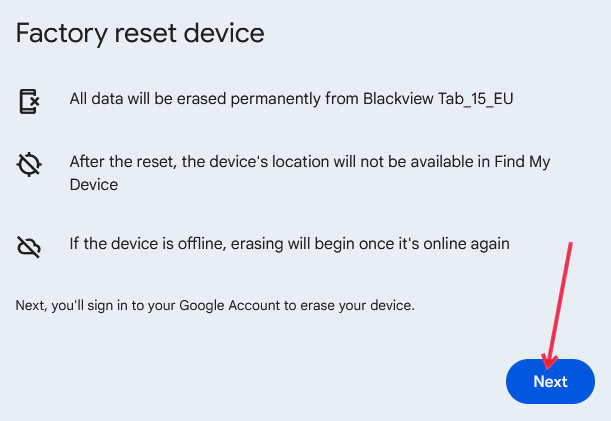Click the device name Blackview Tab_15_EU

click(451, 99)
